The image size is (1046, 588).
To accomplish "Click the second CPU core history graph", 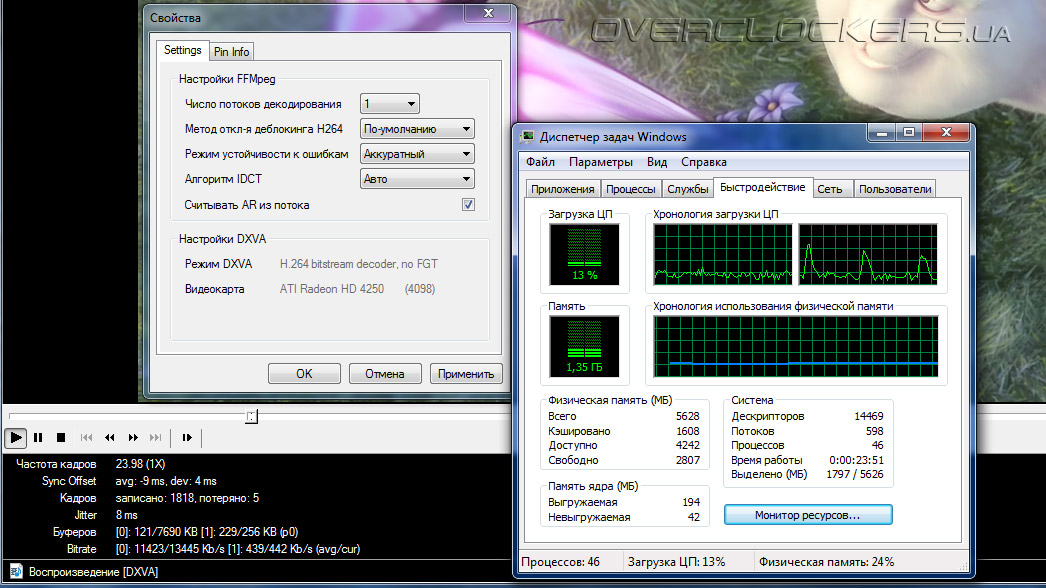I will (x=868, y=254).
